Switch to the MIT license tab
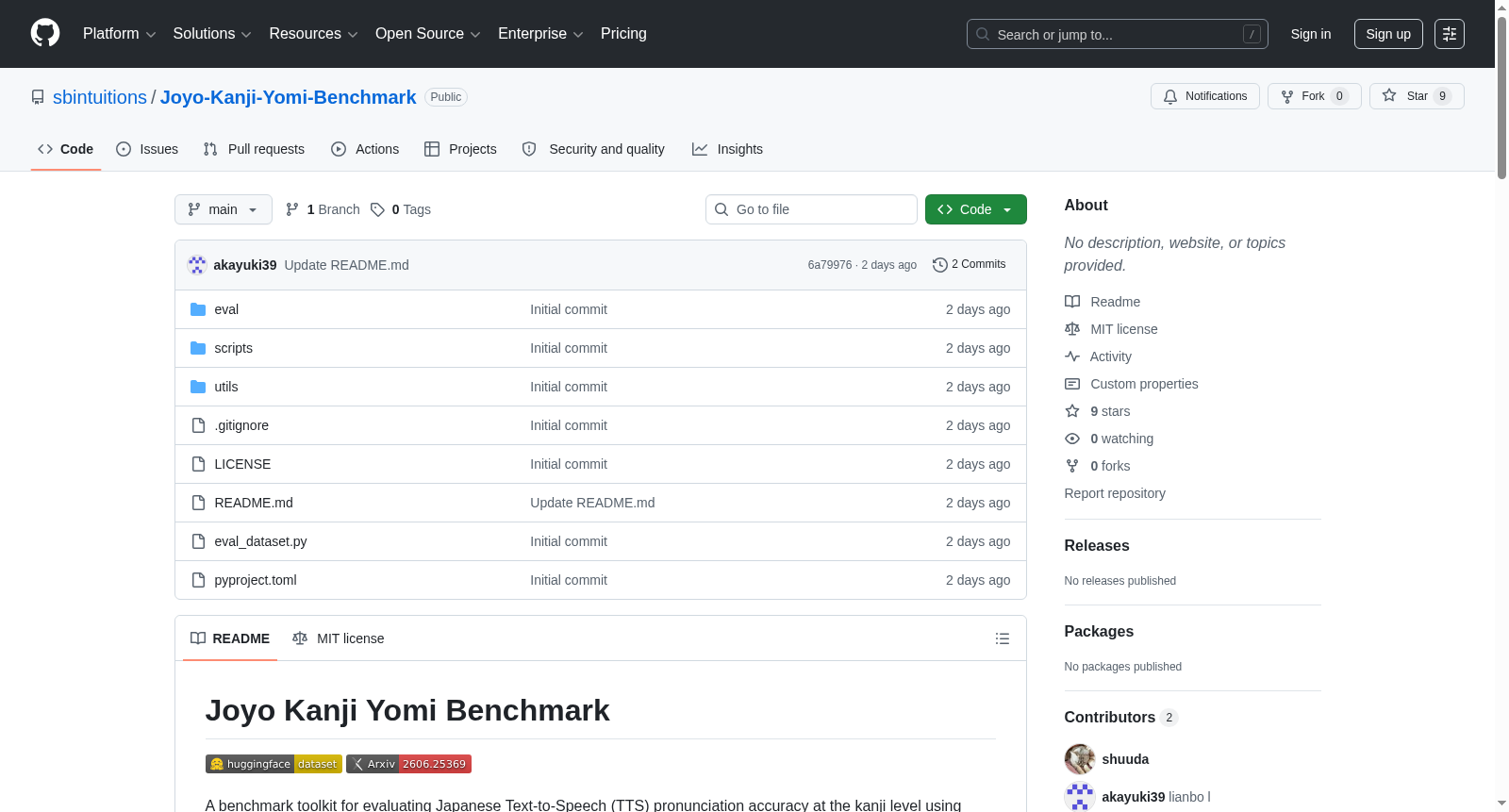This screenshot has width=1509, height=812. 339,638
